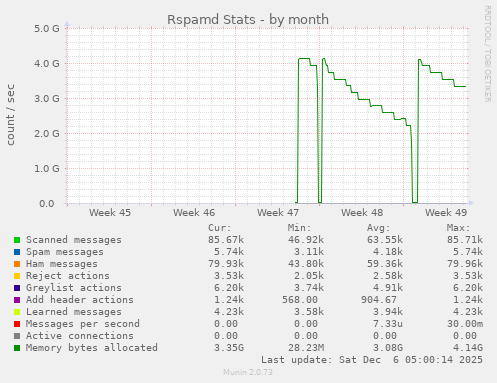
Task: Click the Memory bytes allocated dark green swatch
Action: click(x=17, y=348)
